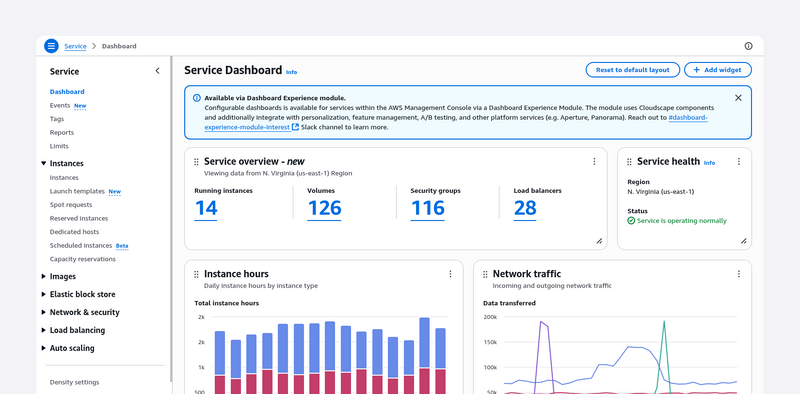
Task: Dismiss the Dashboard Experience info banner
Action: (738, 98)
